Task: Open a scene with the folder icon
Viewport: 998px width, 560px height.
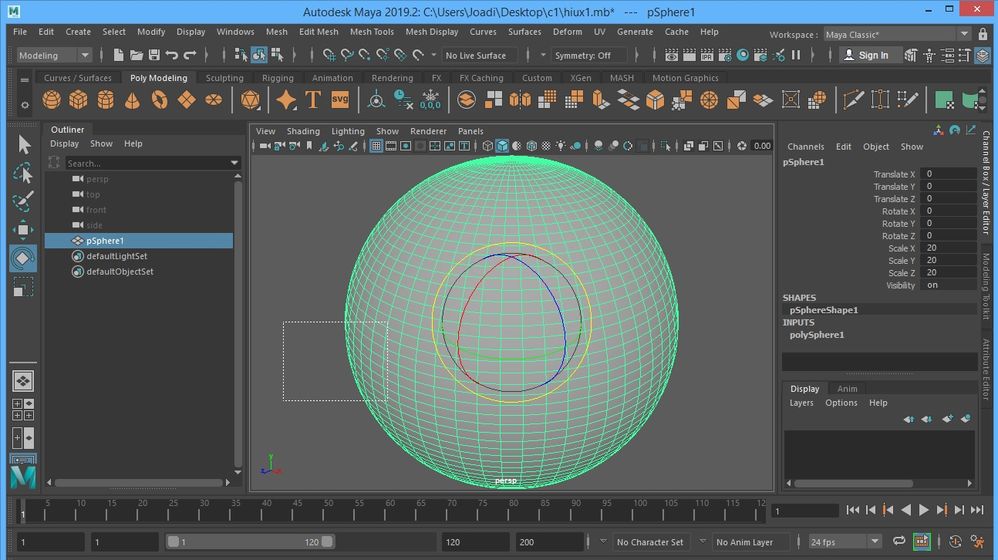Action: (136, 55)
